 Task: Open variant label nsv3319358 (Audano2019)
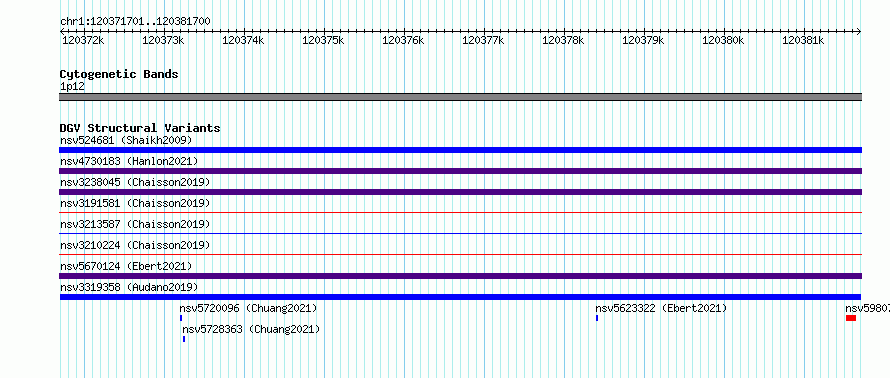coord(129,287)
